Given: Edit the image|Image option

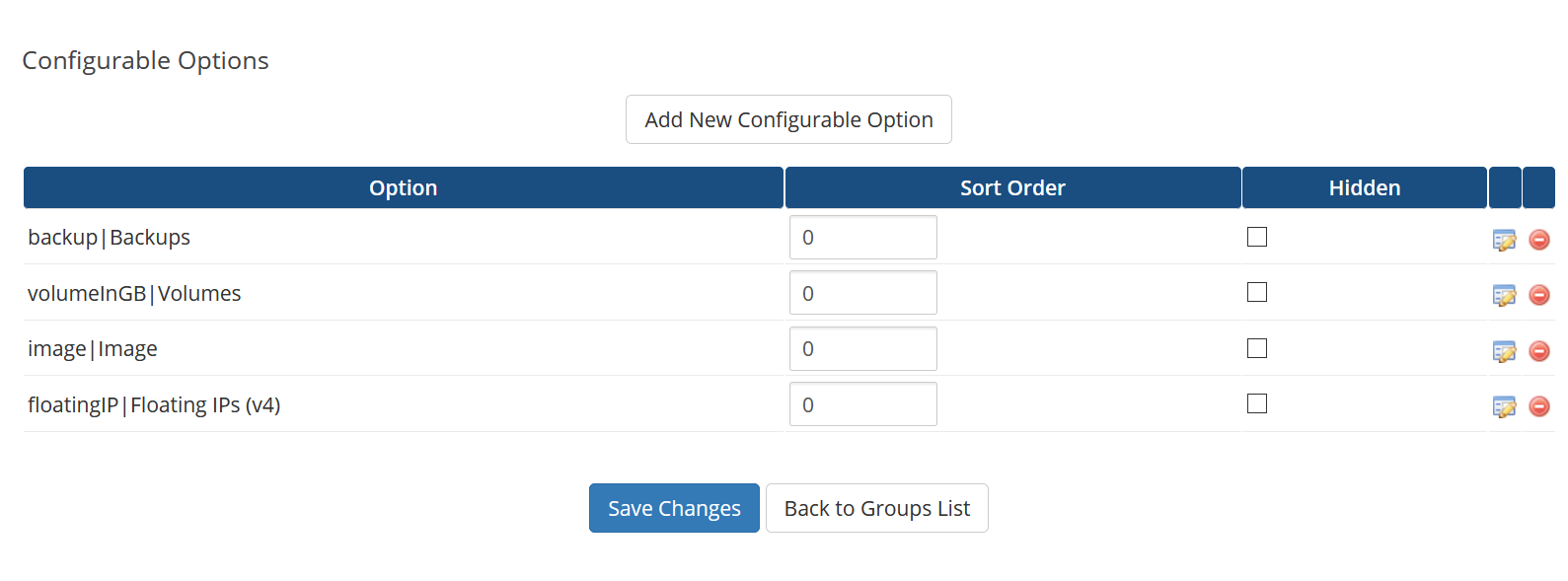Looking at the screenshot, I should (x=1504, y=351).
